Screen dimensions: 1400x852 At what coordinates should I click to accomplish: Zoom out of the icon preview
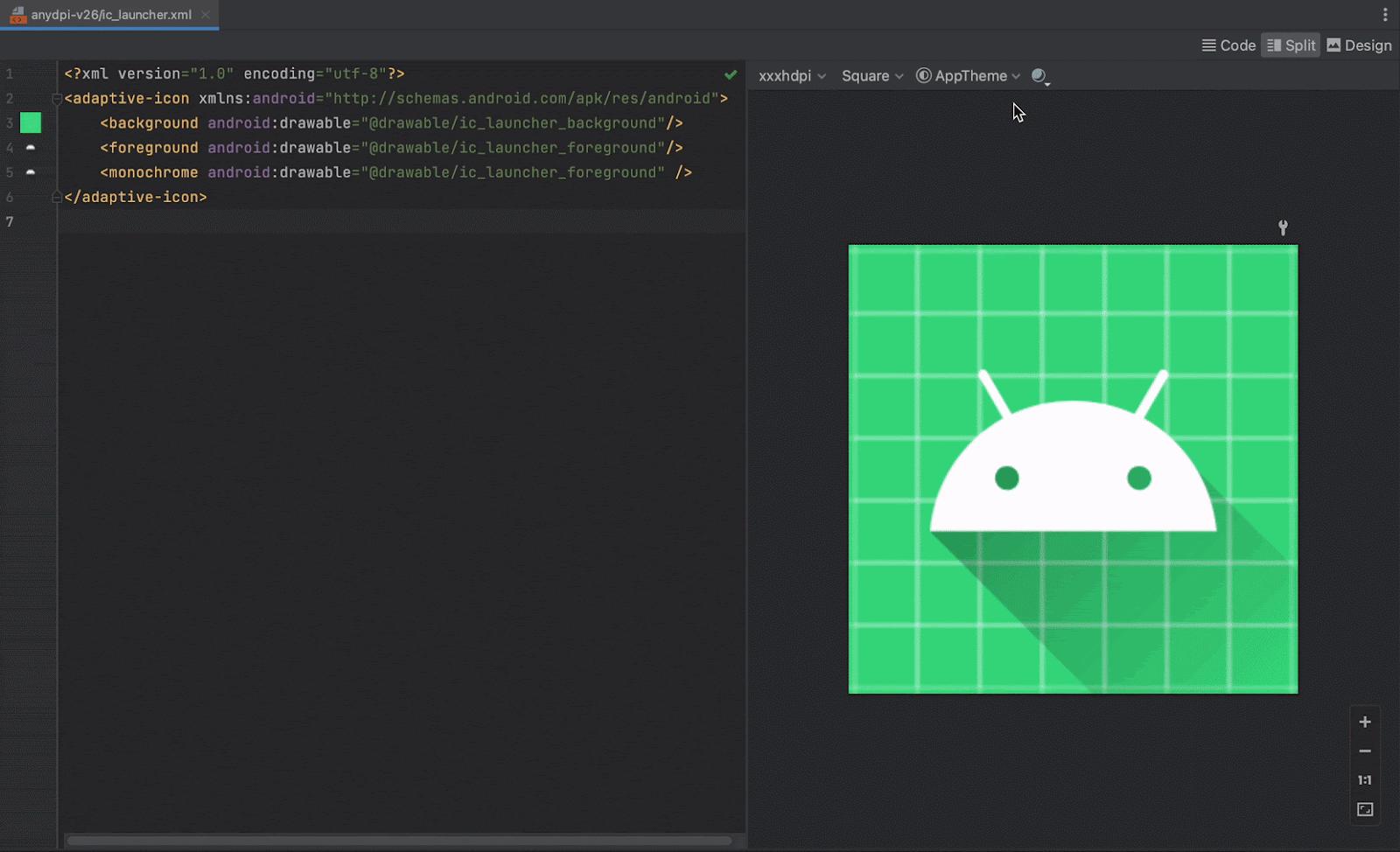1363,751
